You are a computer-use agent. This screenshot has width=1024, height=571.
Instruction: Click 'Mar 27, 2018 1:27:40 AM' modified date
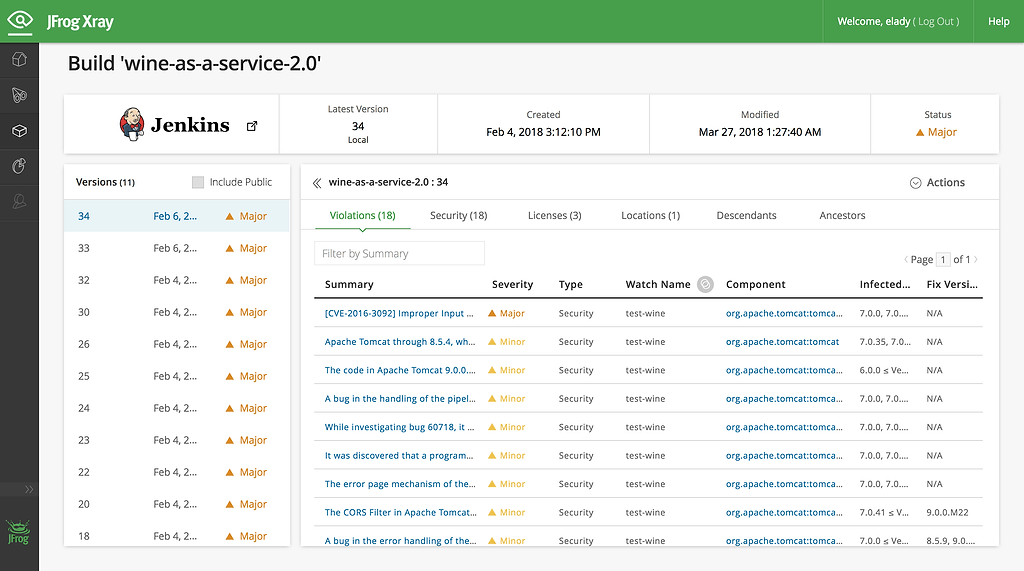pyautogui.click(x=760, y=132)
